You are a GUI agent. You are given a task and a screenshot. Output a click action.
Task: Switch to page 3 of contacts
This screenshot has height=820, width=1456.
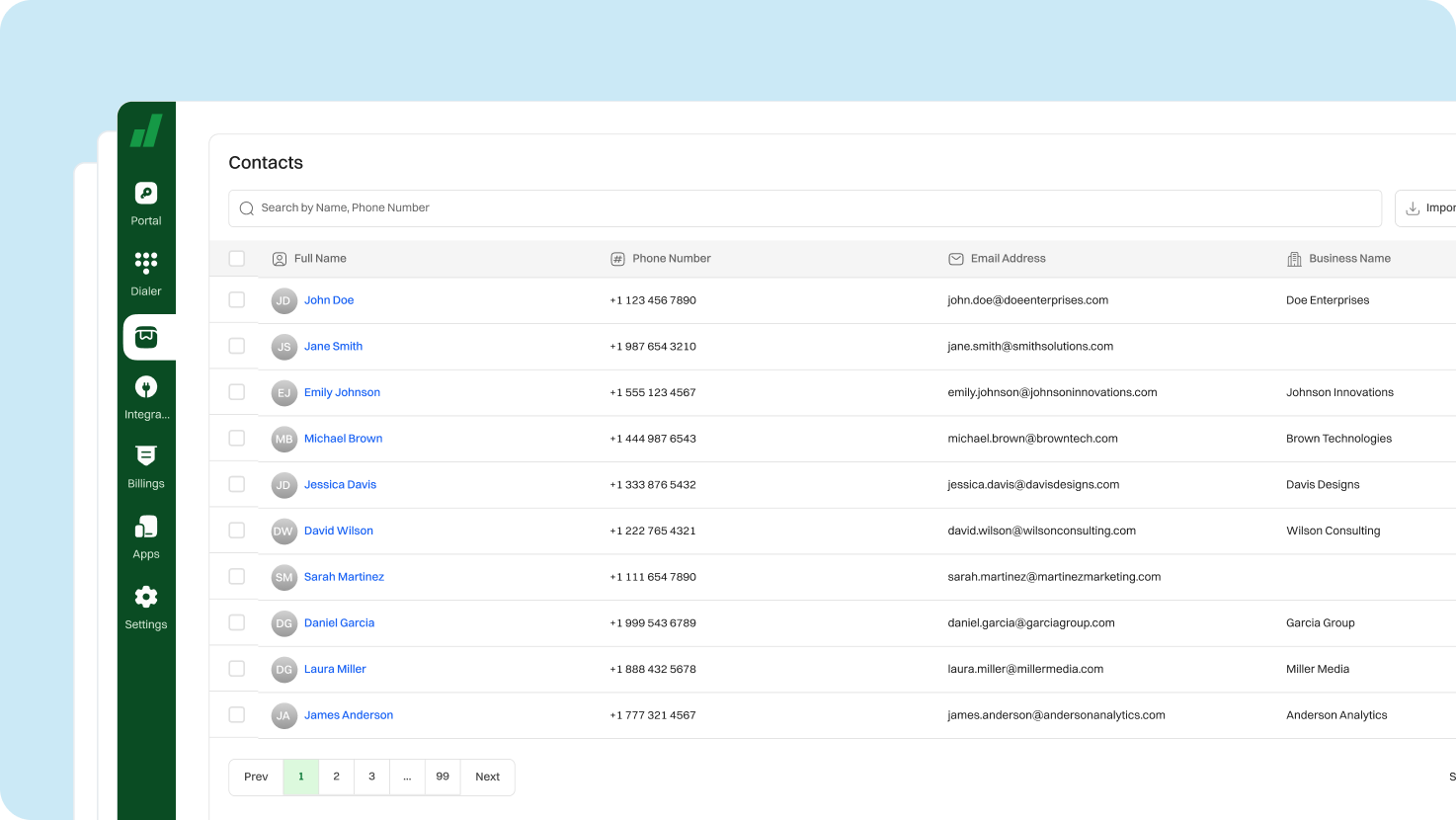click(371, 777)
